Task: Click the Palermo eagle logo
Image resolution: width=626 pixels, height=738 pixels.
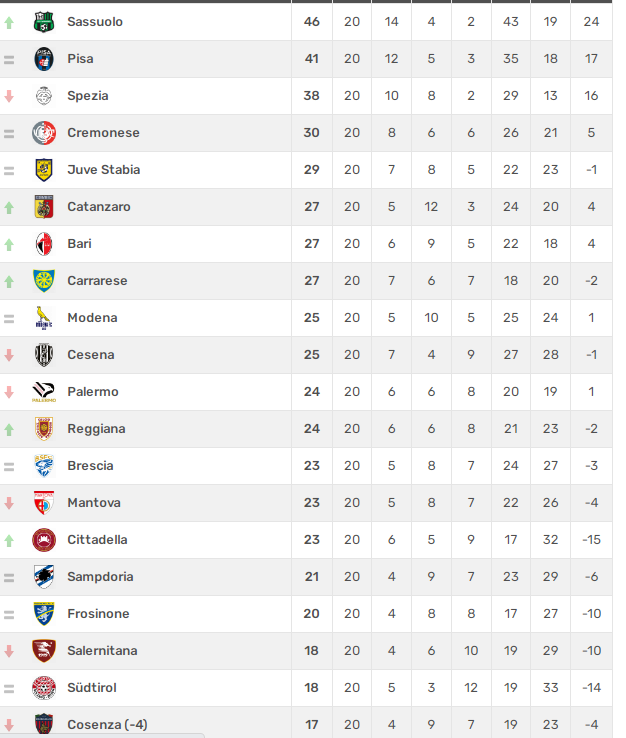Action: 44,392
